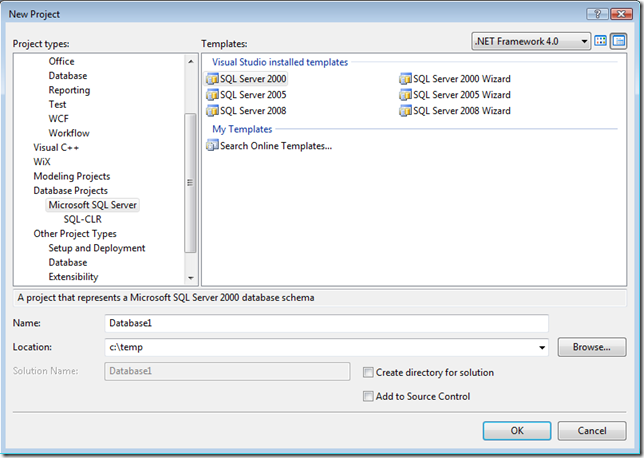Cancel the New Project dialog

click(592, 430)
